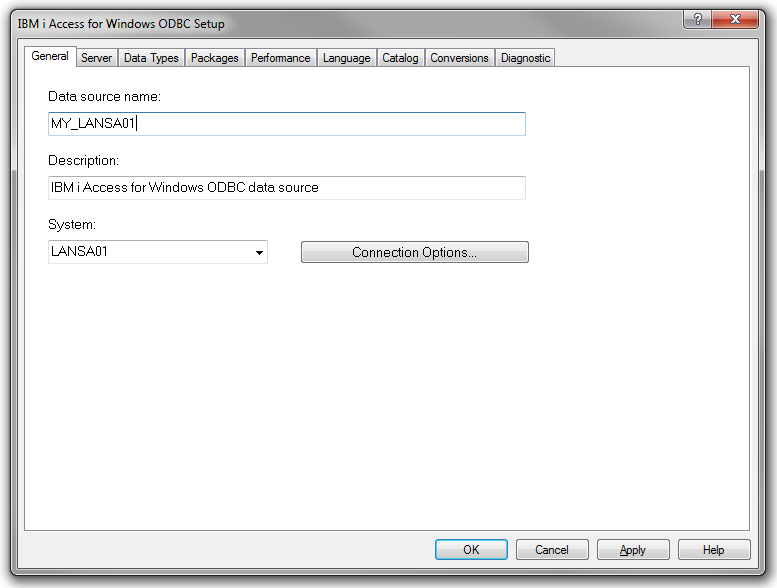Click the title bar help question mark icon
The width and height of the screenshot is (777, 588).
(x=697, y=19)
